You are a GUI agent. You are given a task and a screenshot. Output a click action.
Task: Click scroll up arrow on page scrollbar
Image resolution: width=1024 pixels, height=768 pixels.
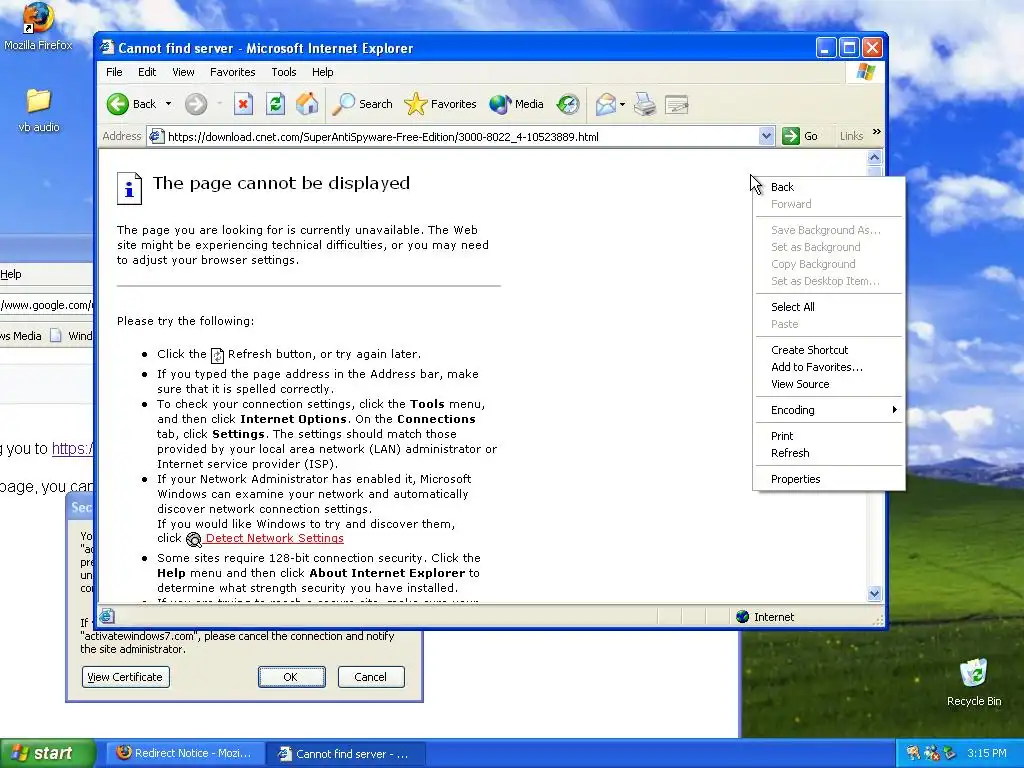coord(874,157)
